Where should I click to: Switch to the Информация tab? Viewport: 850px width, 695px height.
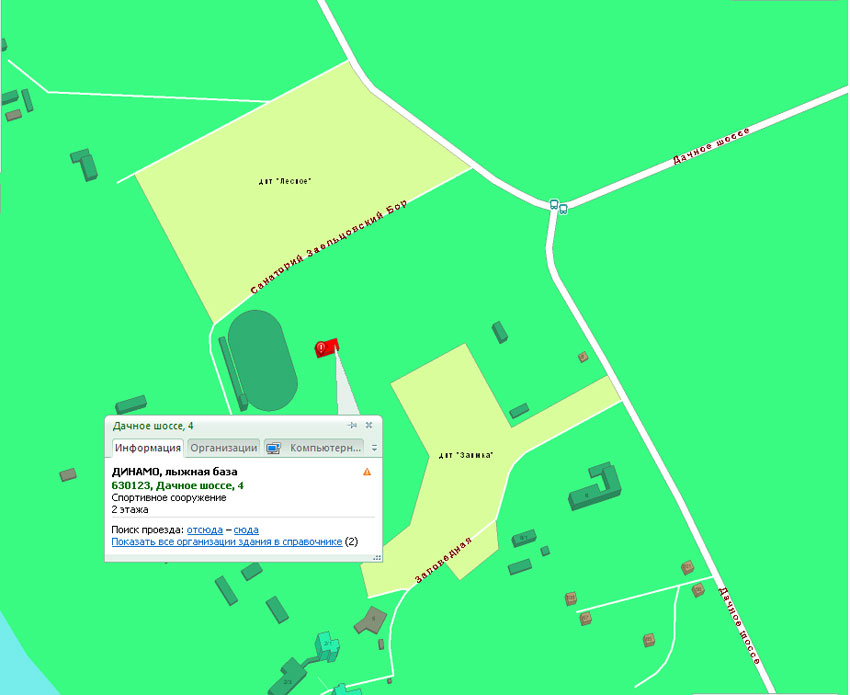pos(147,448)
